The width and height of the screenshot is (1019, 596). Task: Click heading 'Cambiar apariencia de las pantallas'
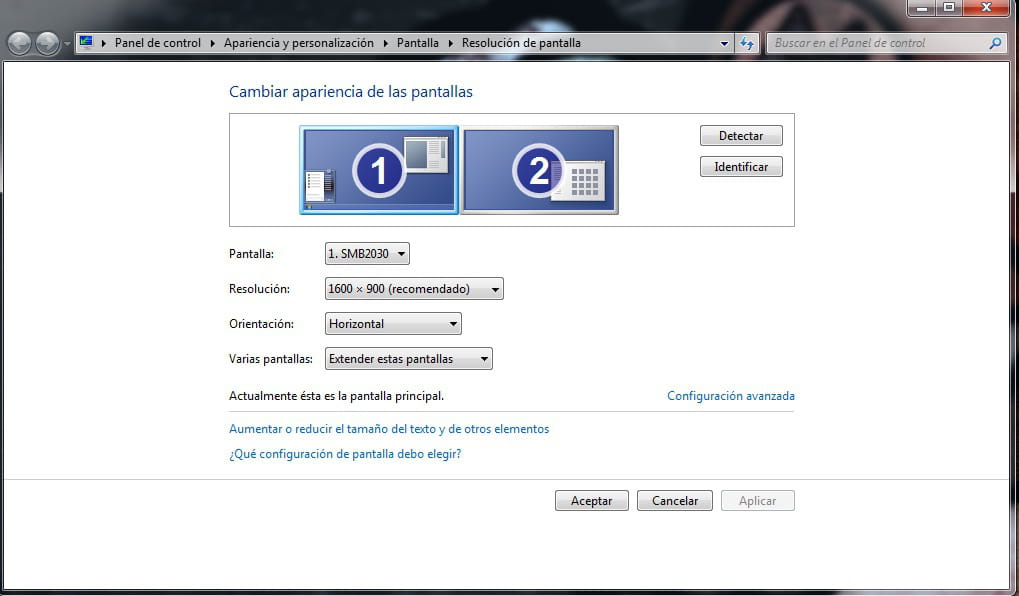coord(351,92)
